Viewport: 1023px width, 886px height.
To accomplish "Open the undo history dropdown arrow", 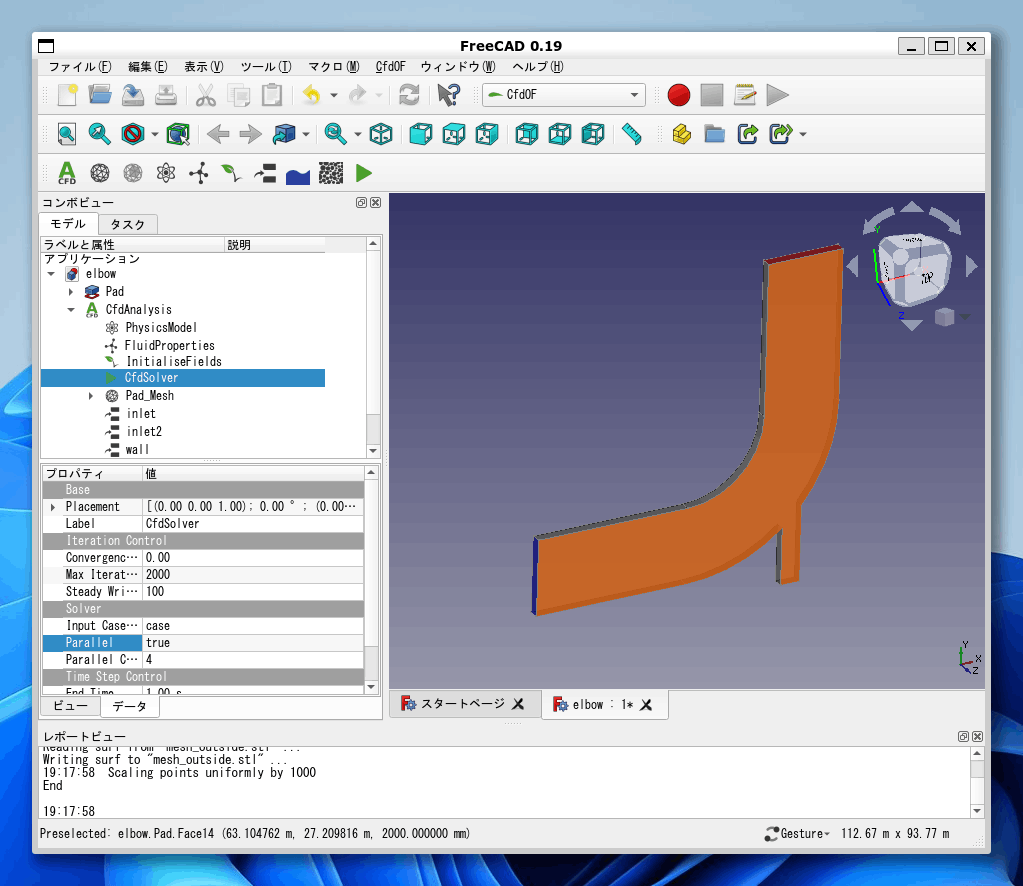I will click(334, 95).
